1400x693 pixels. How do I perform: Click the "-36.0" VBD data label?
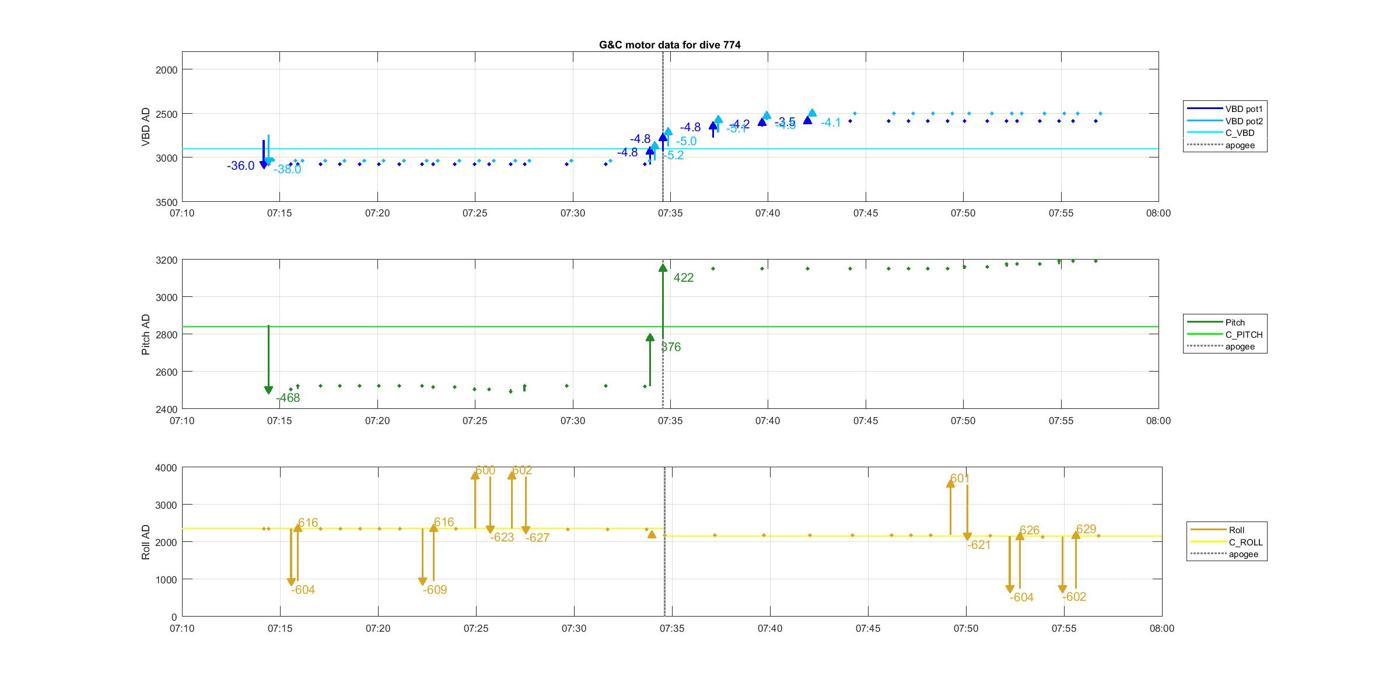(241, 166)
